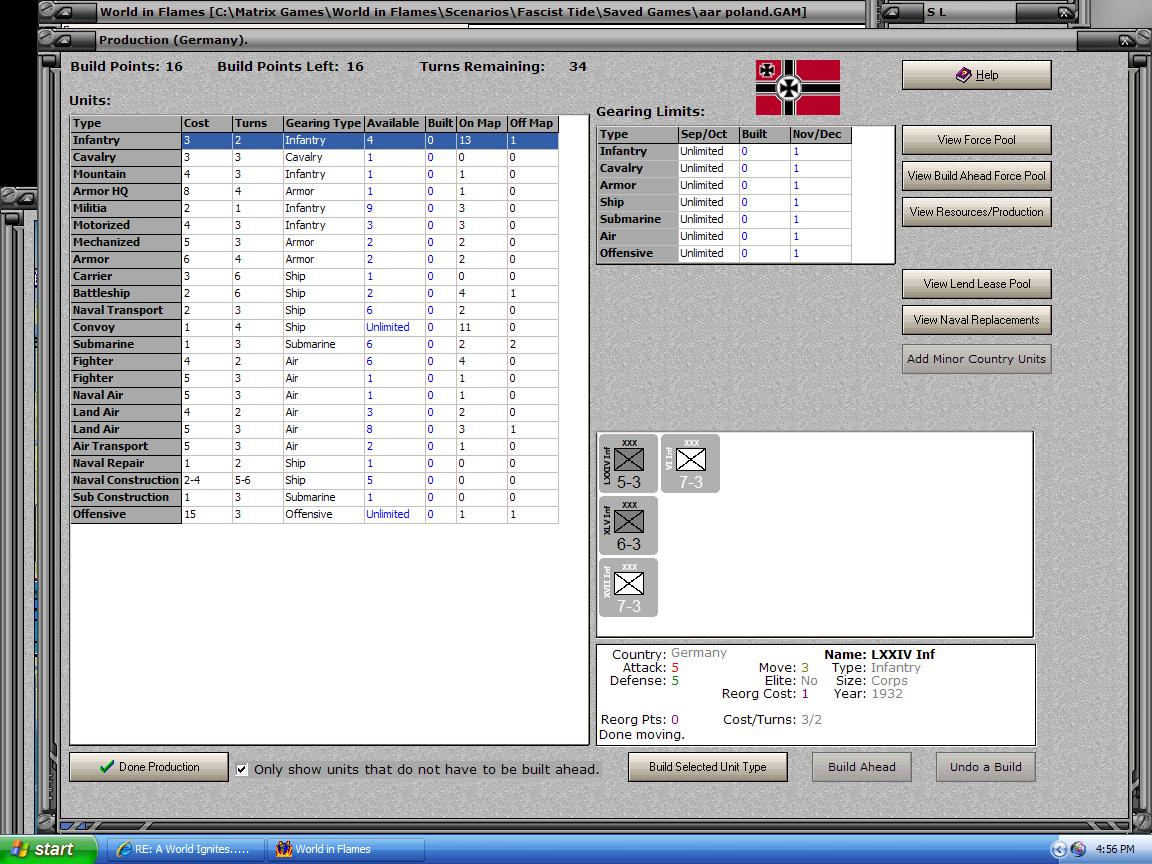The height and width of the screenshot is (864, 1152).
Task: Toggle only show units not built ahead
Action: coord(242,769)
